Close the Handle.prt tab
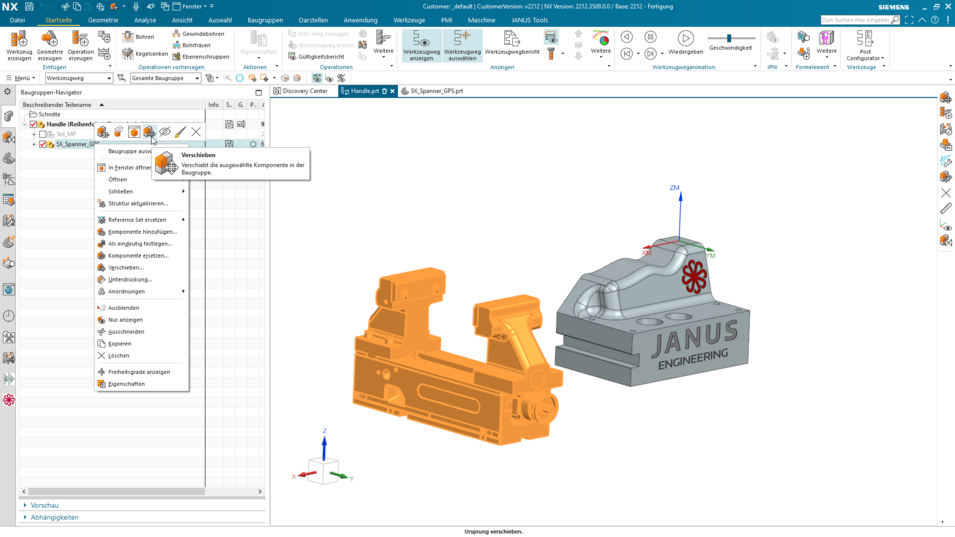955x537 pixels. pyautogui.click(x=392, y=91)
